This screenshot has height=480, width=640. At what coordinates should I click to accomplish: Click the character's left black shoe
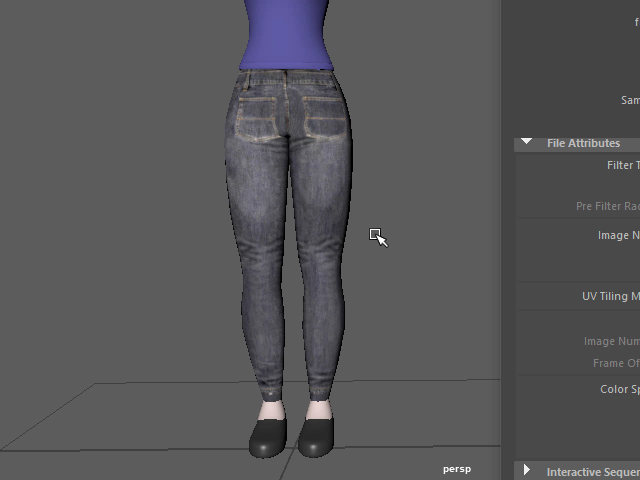(x=268, y=437)
